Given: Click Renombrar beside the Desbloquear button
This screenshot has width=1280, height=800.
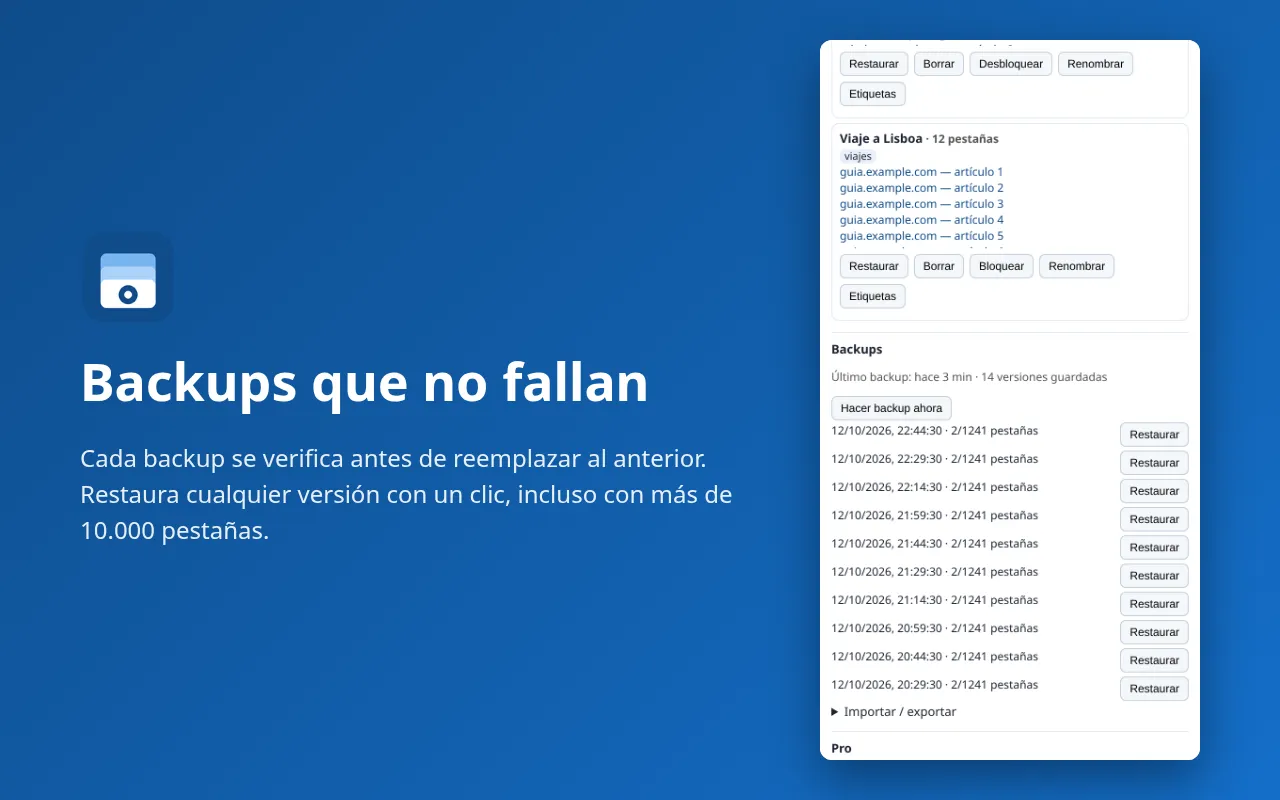Looking at the screenshot, I should [x=1095, y=64].
